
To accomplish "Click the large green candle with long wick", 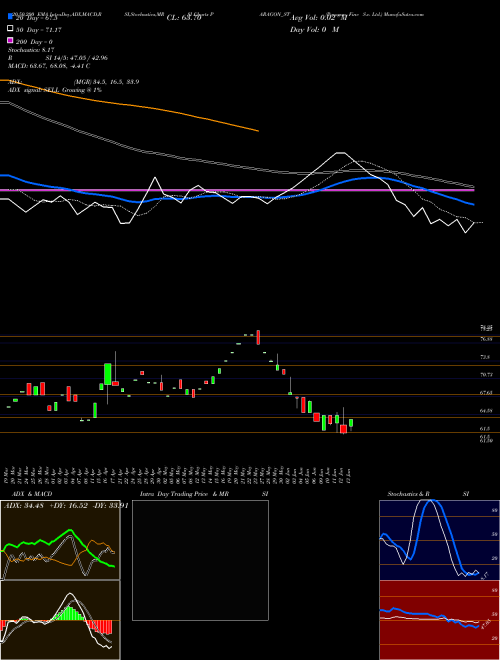I will click(108, 374).
